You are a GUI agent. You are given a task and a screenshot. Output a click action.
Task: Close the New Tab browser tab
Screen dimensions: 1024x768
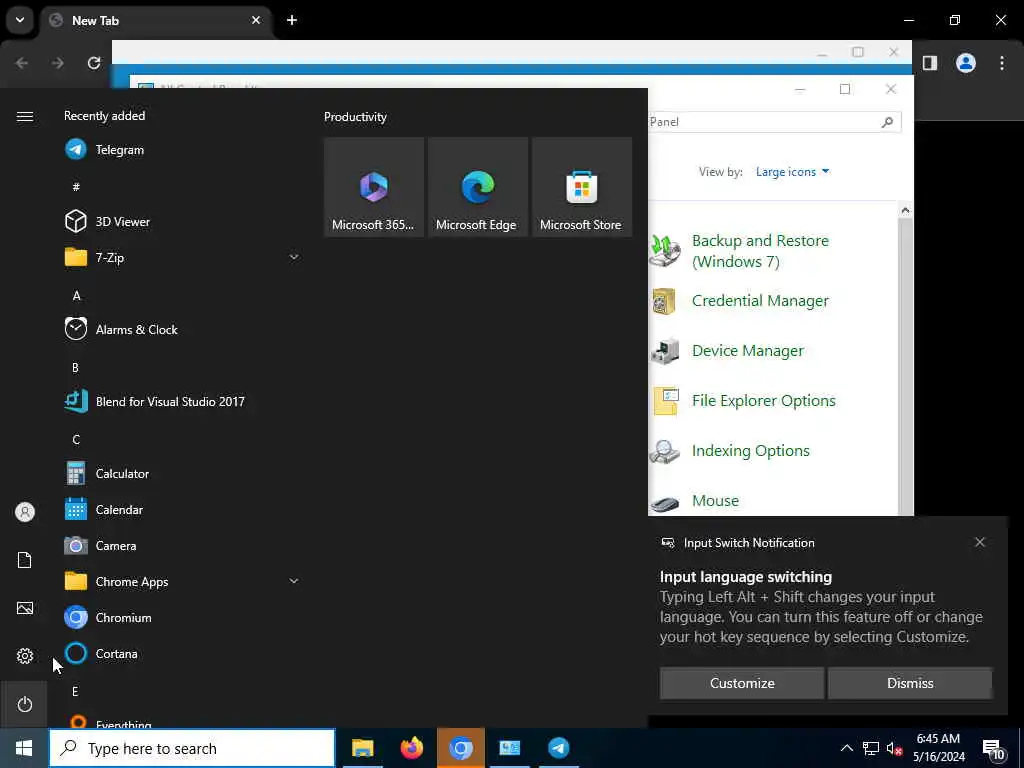(x=256, y=20)
